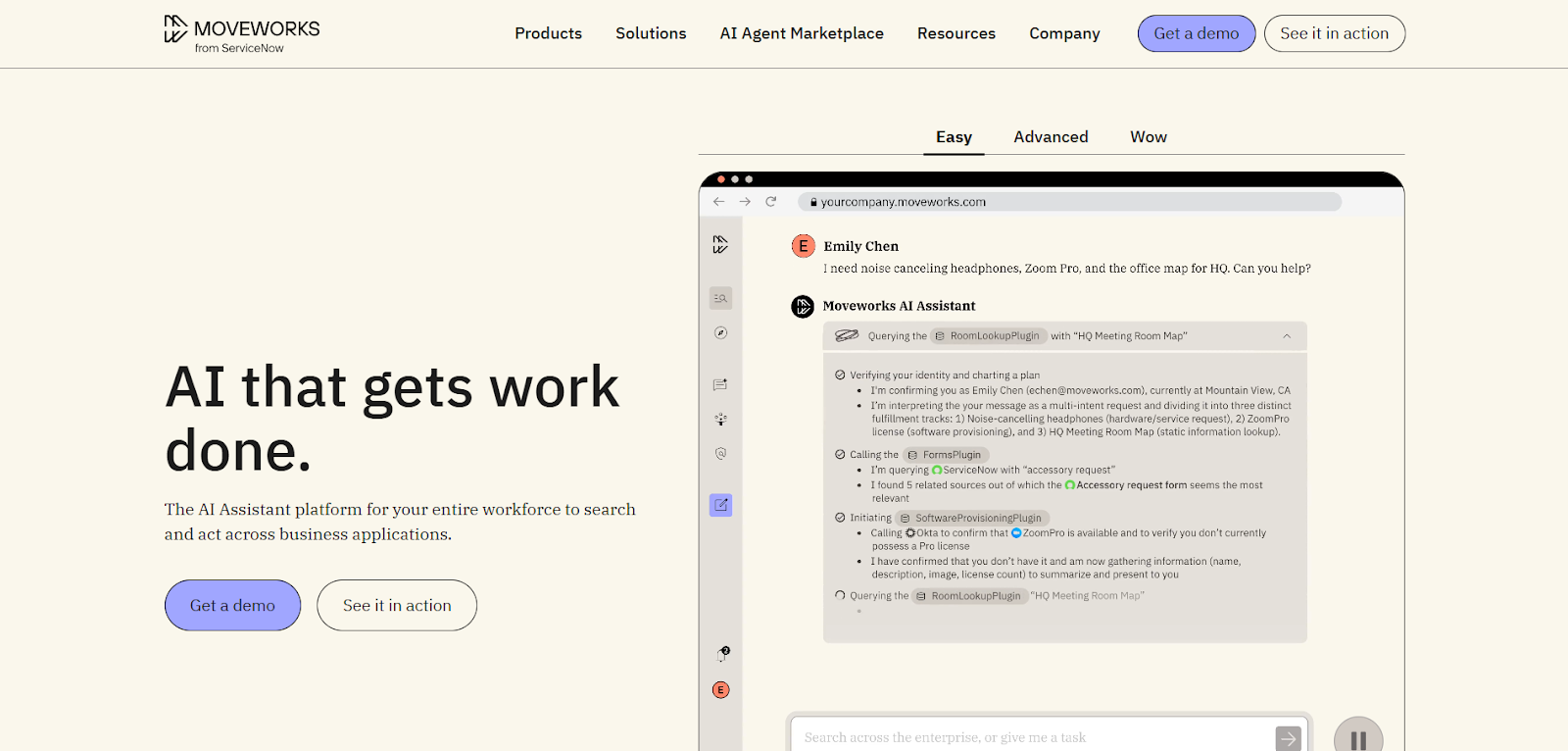Image resolution: width=1568 pixels, height=751 pixels.
Task: Click the FormsPlugin chip
Action: (x=946, y=455)
